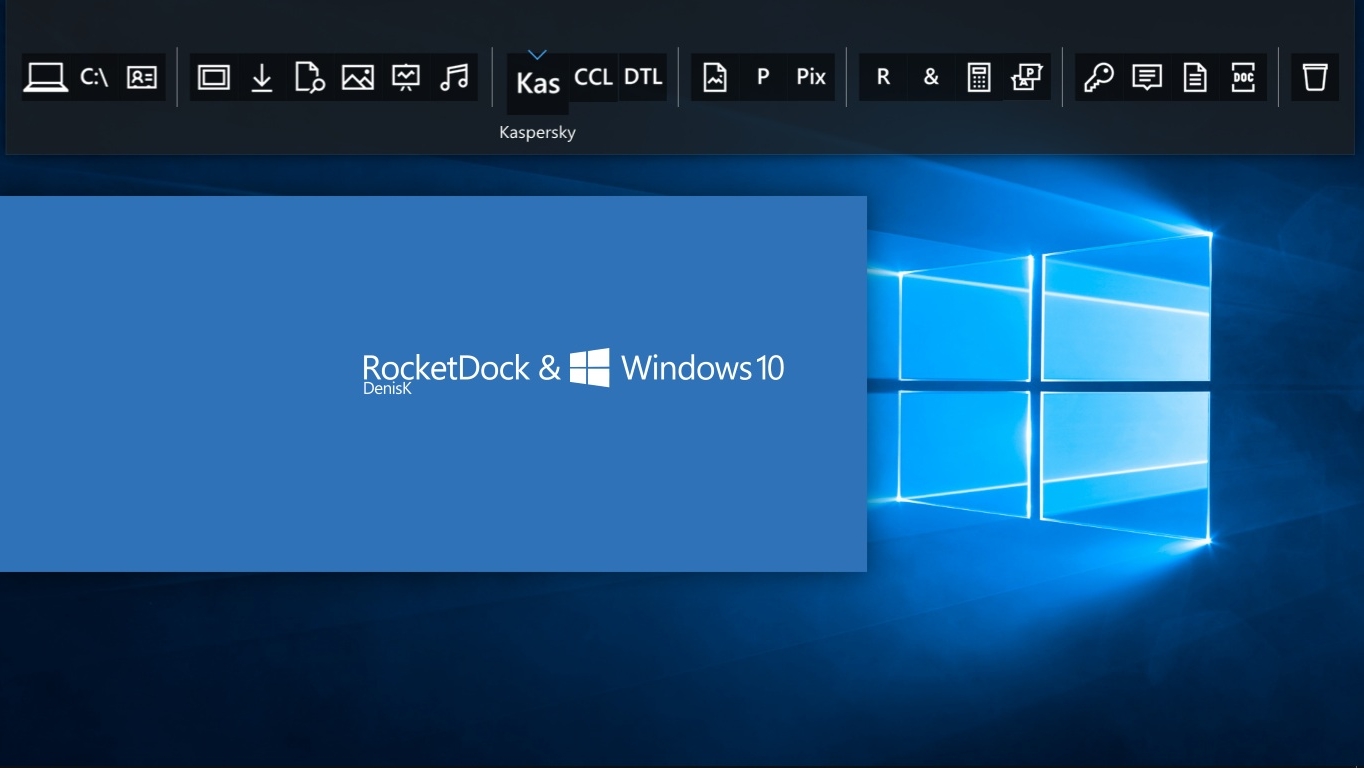Open the pictures landscape icon
The image size is (1364, 768).
(358, 77)
